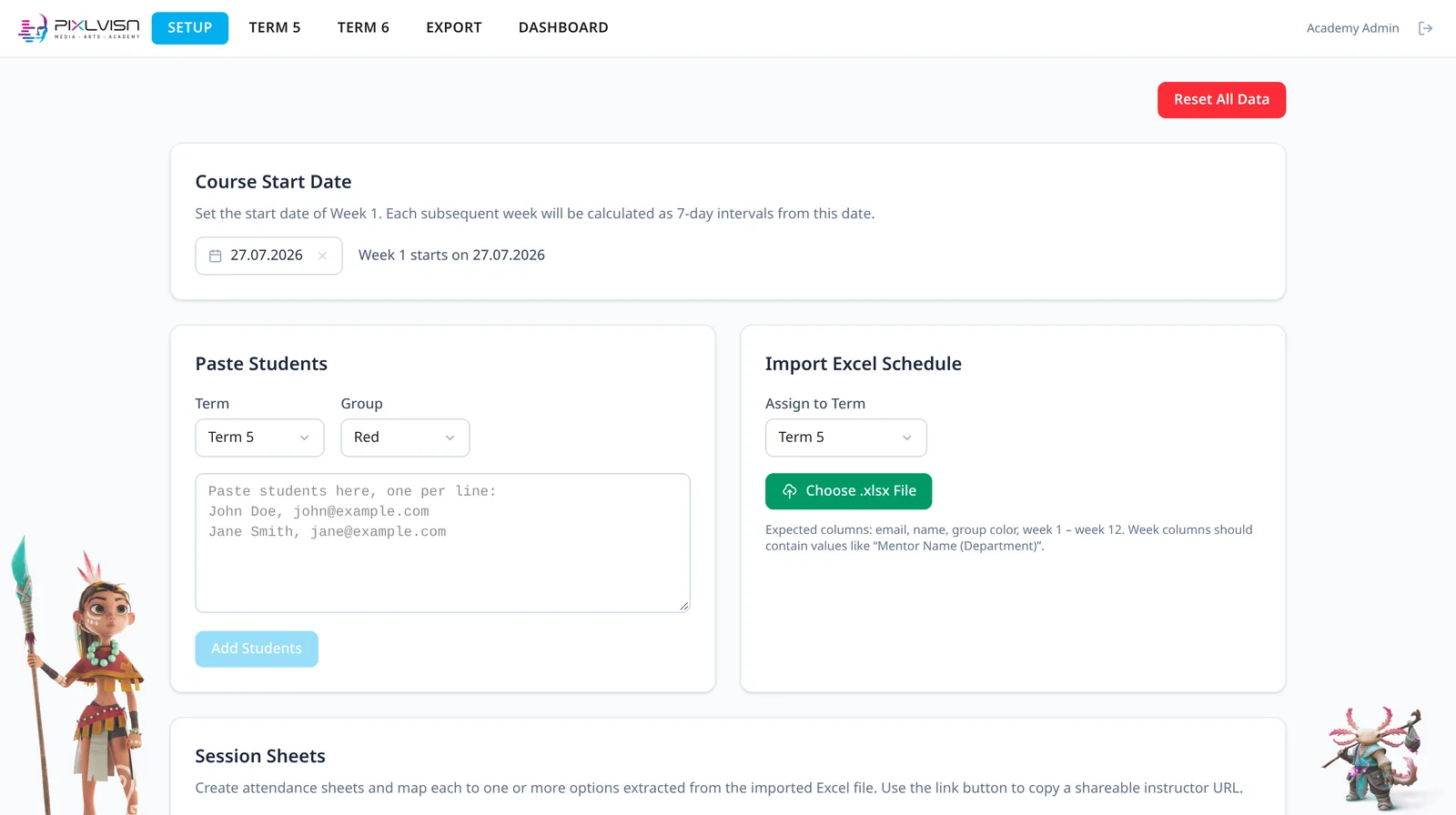Open the Term dropdown under Paste Students
This screenshot has width=1456, height=815.
259,438
